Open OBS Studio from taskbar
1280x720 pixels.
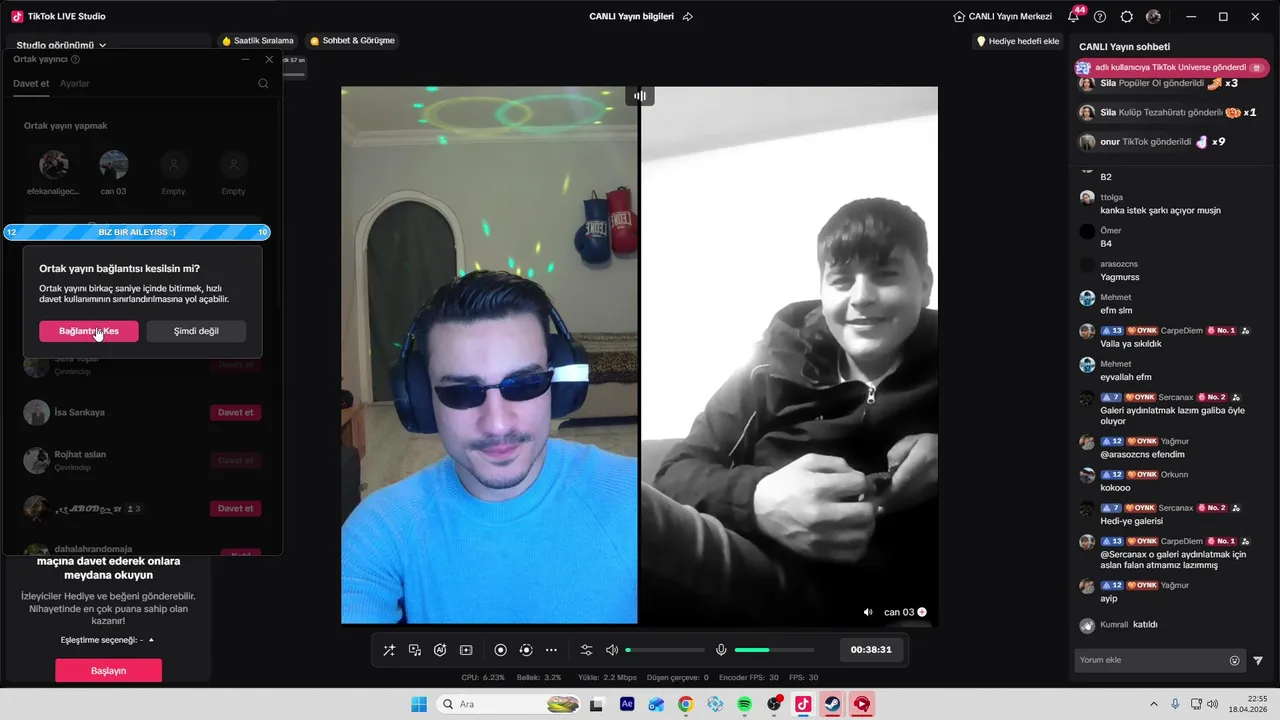[774, 704]
